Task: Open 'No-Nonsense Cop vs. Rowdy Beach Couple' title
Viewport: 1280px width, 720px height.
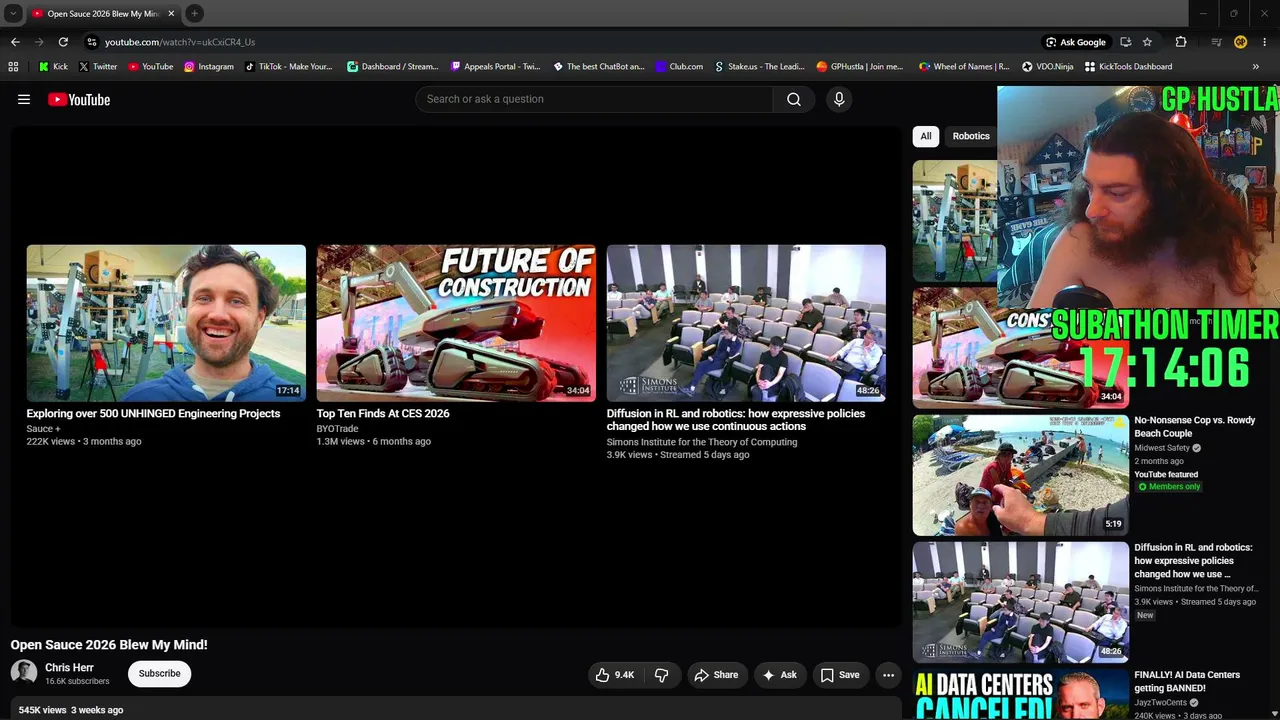Action: pyautogui.click(x=1194, y=427)
